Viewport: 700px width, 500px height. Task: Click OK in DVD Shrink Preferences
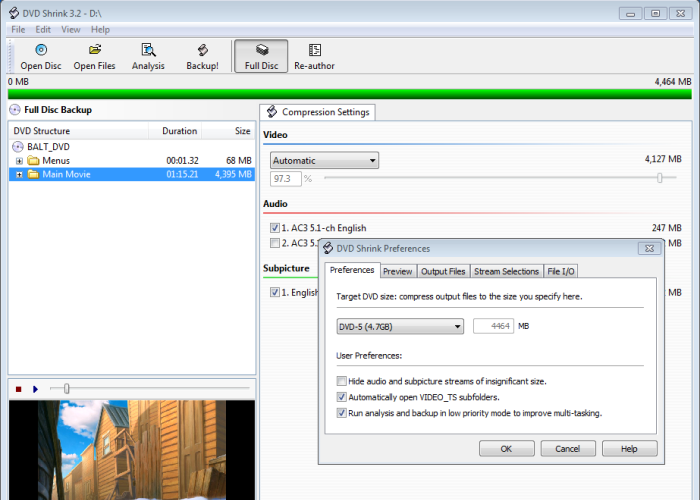[506, 449]
